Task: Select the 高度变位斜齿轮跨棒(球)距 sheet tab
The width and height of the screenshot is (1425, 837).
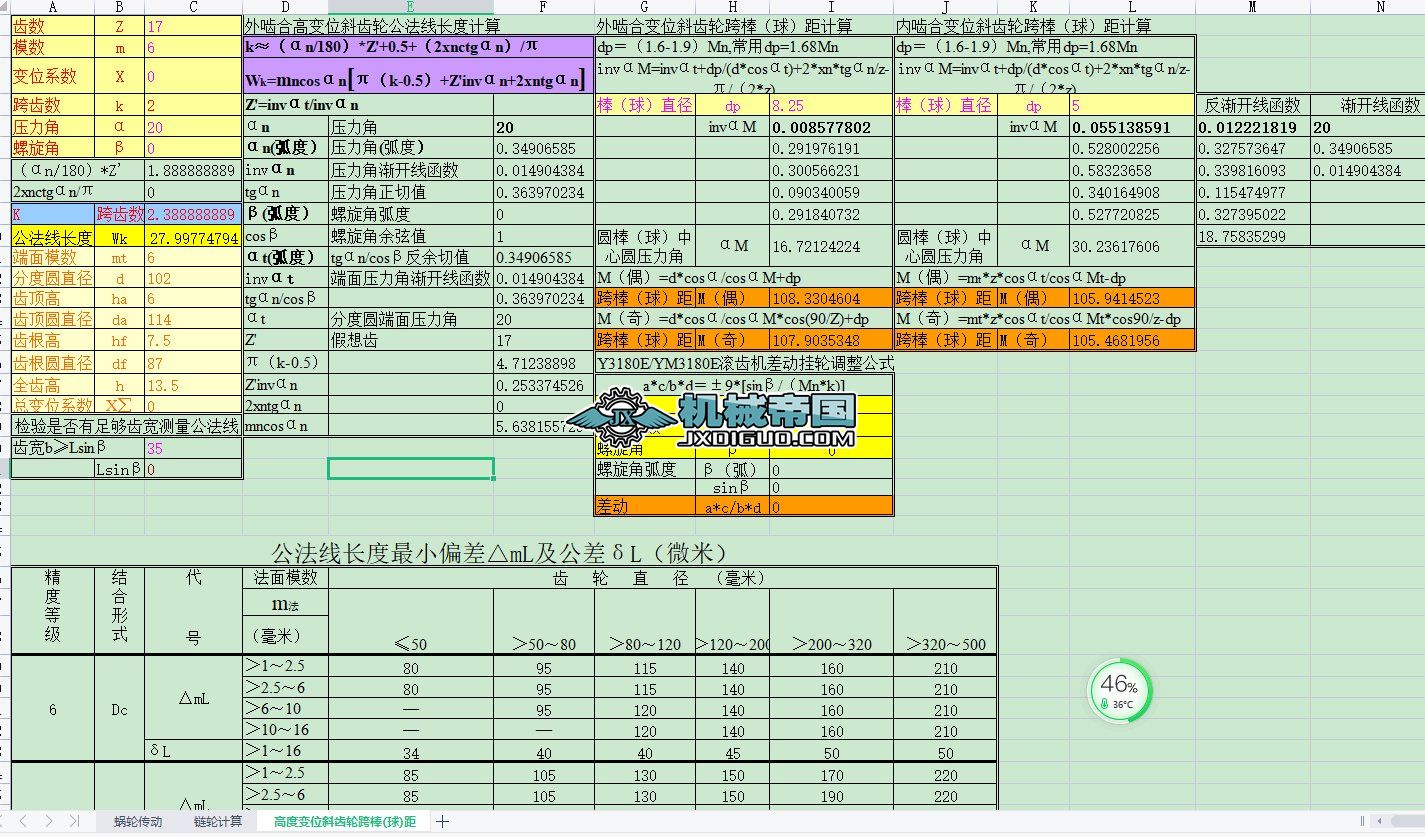Action: pos(345,821)
